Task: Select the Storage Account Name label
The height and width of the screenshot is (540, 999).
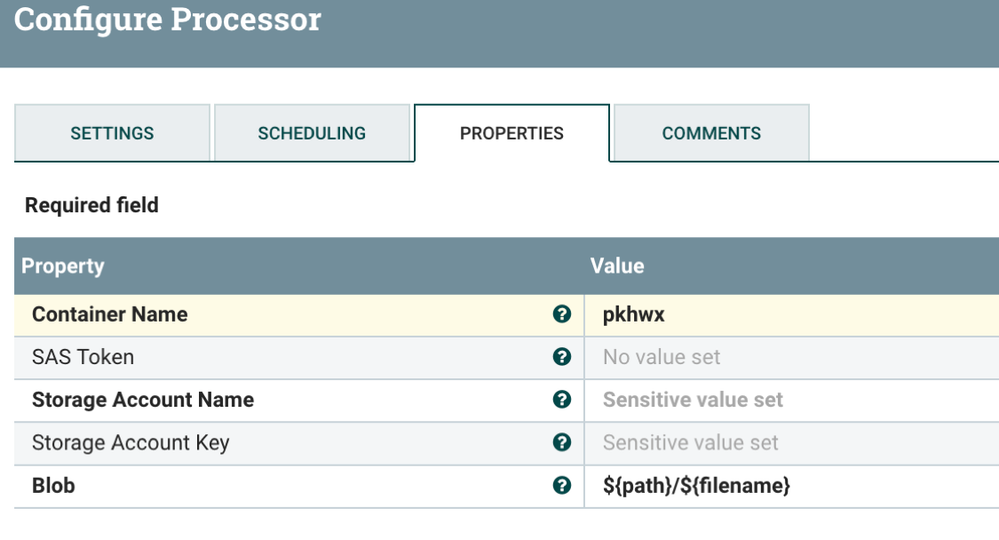Action: [x=143, y=400]
